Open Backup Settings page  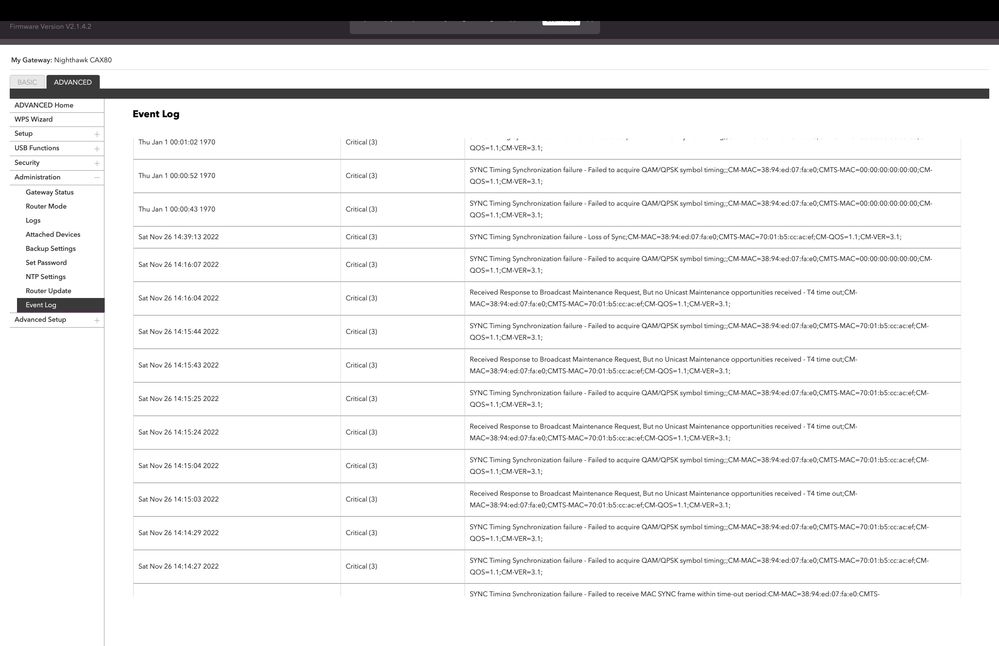click(x=50, y=248)
